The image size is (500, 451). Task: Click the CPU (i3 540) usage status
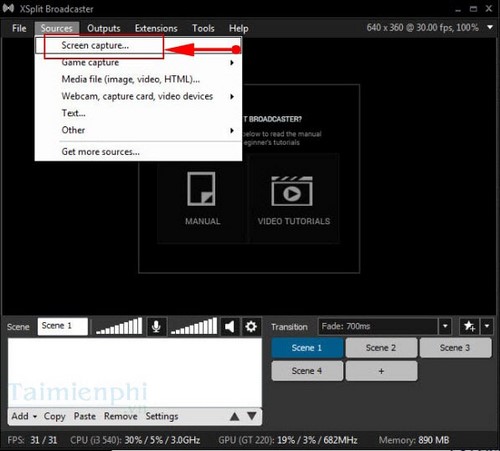coord(135,440)
